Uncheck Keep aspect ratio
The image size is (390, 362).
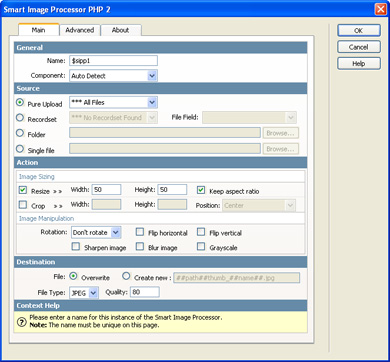pyautogui.click(x=201, y=190)
